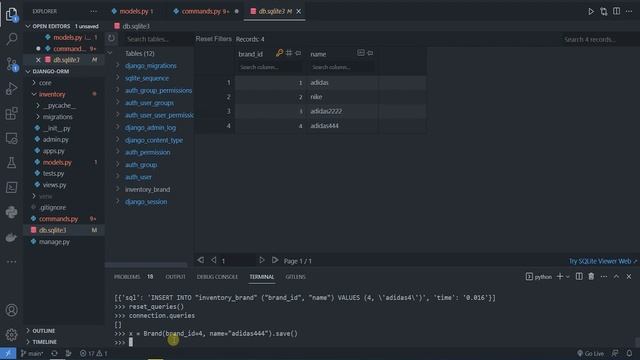Open inventory_brand table
Image resolution: width=640 pixels, height=360 pixels.
click(147, 189)
